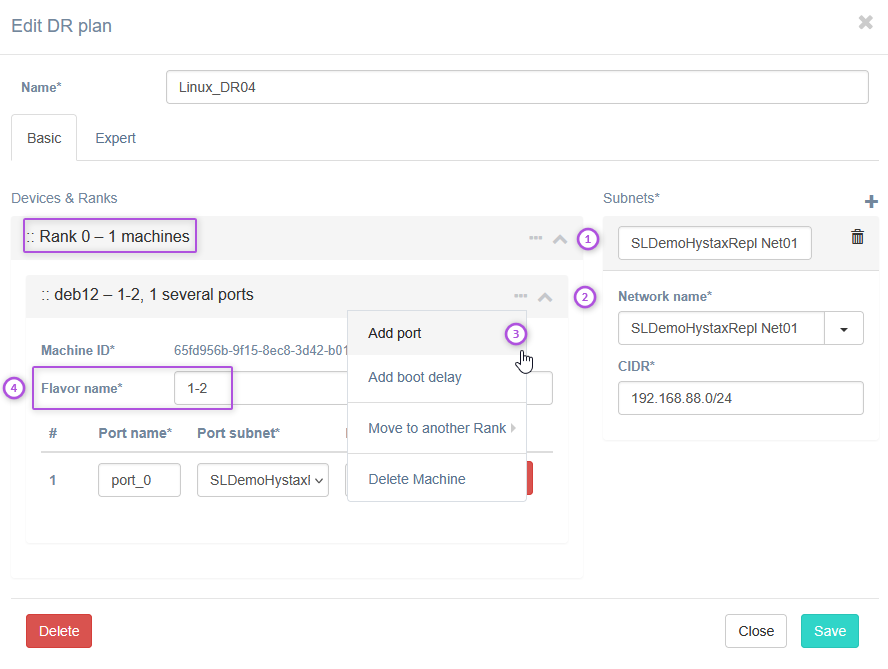This screenshot has width=888, height=669.
Task: Delete subnet using the trash icon
Action: click(857, 237)
